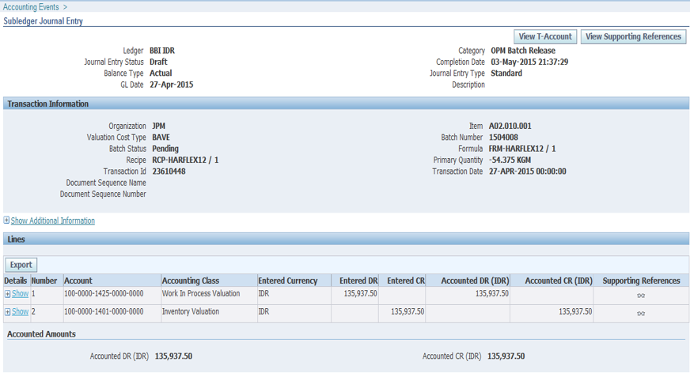This screenshot has height=373, width=690.
Task: Select the Entered CR column header
Action: [406, 281]
